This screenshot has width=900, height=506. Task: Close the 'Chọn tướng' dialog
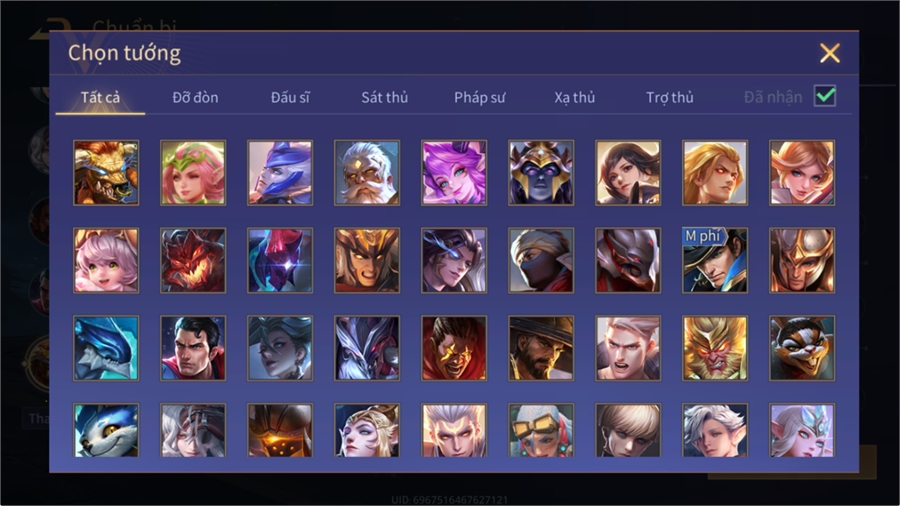[830, 53]
